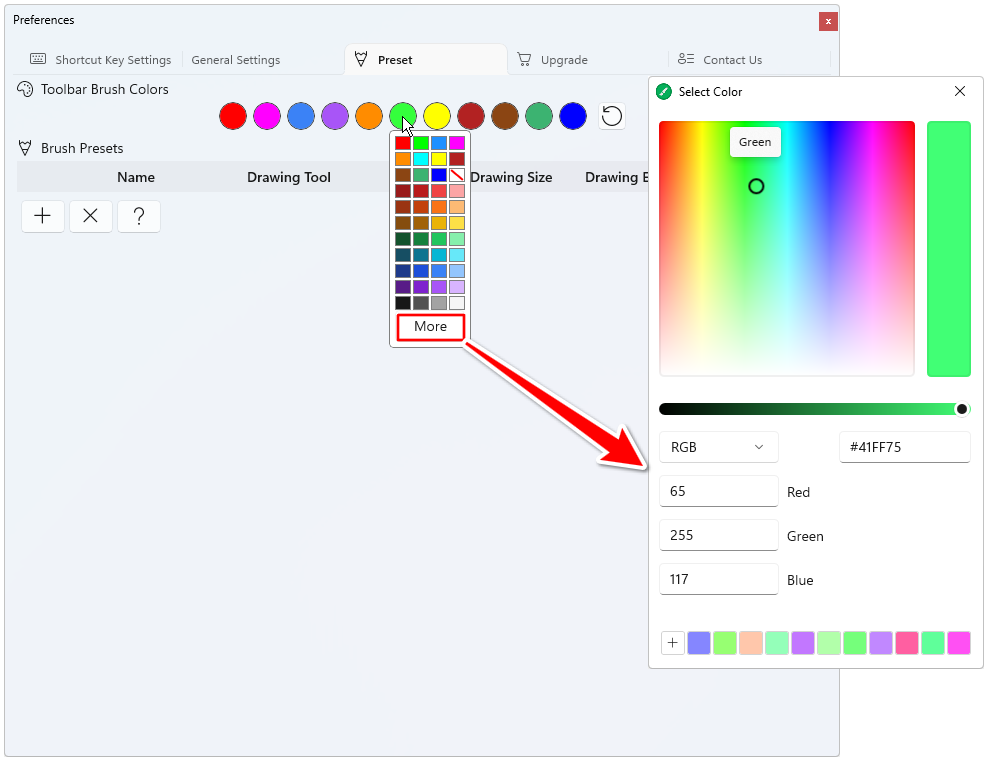Choose the hot pink saved swatch
Screen dimensions: 989x762
(x=906, y=643)
